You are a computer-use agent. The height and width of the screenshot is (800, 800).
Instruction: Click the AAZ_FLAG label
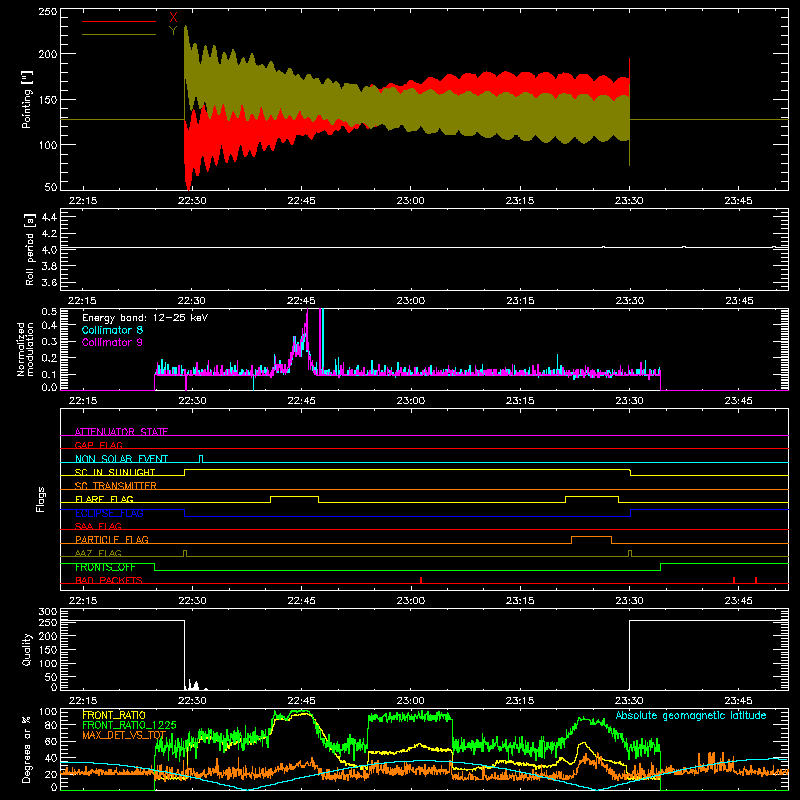pos(98,553)
